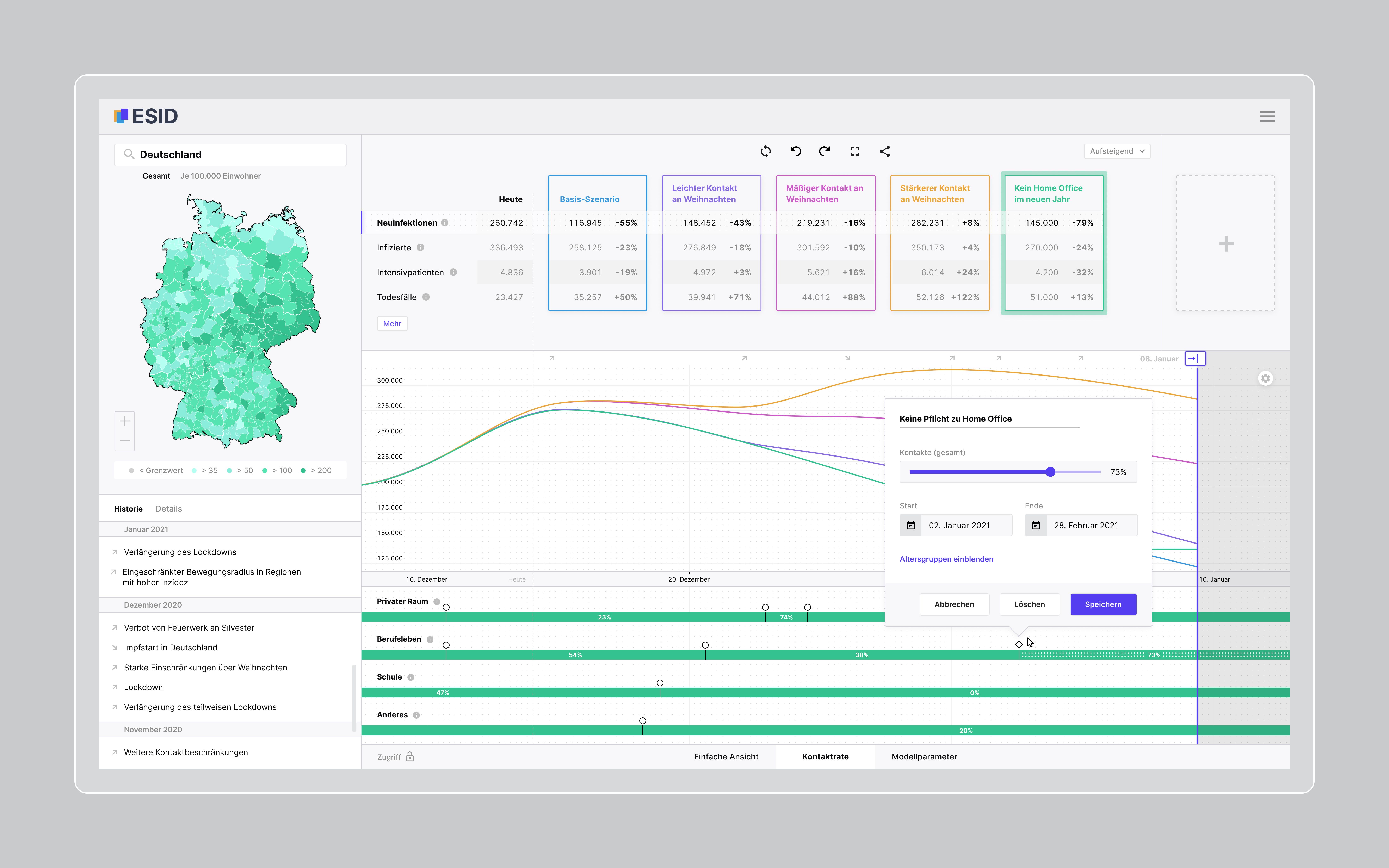
Task: Click the Mehr button
Action: tap(392, 324)
